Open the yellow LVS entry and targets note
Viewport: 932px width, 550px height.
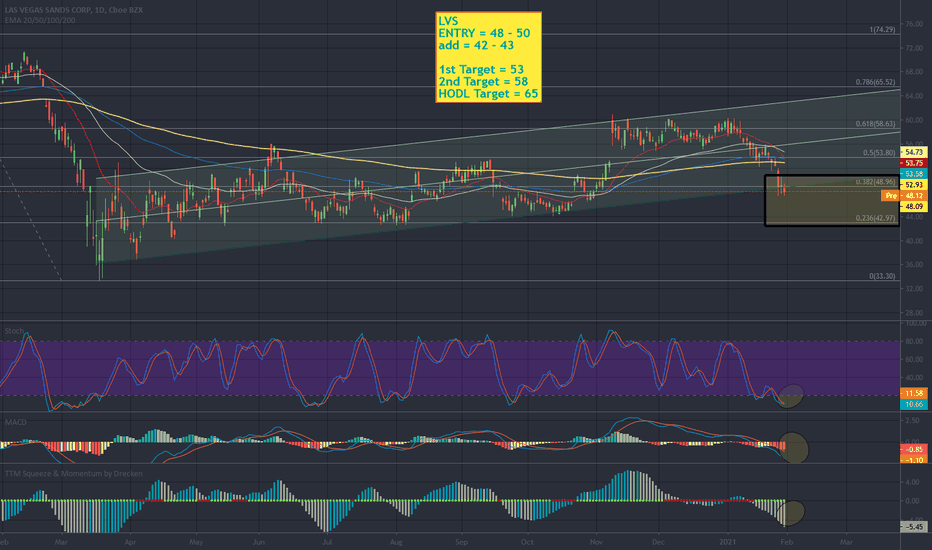pyautogui.click(x=488, y=57)
